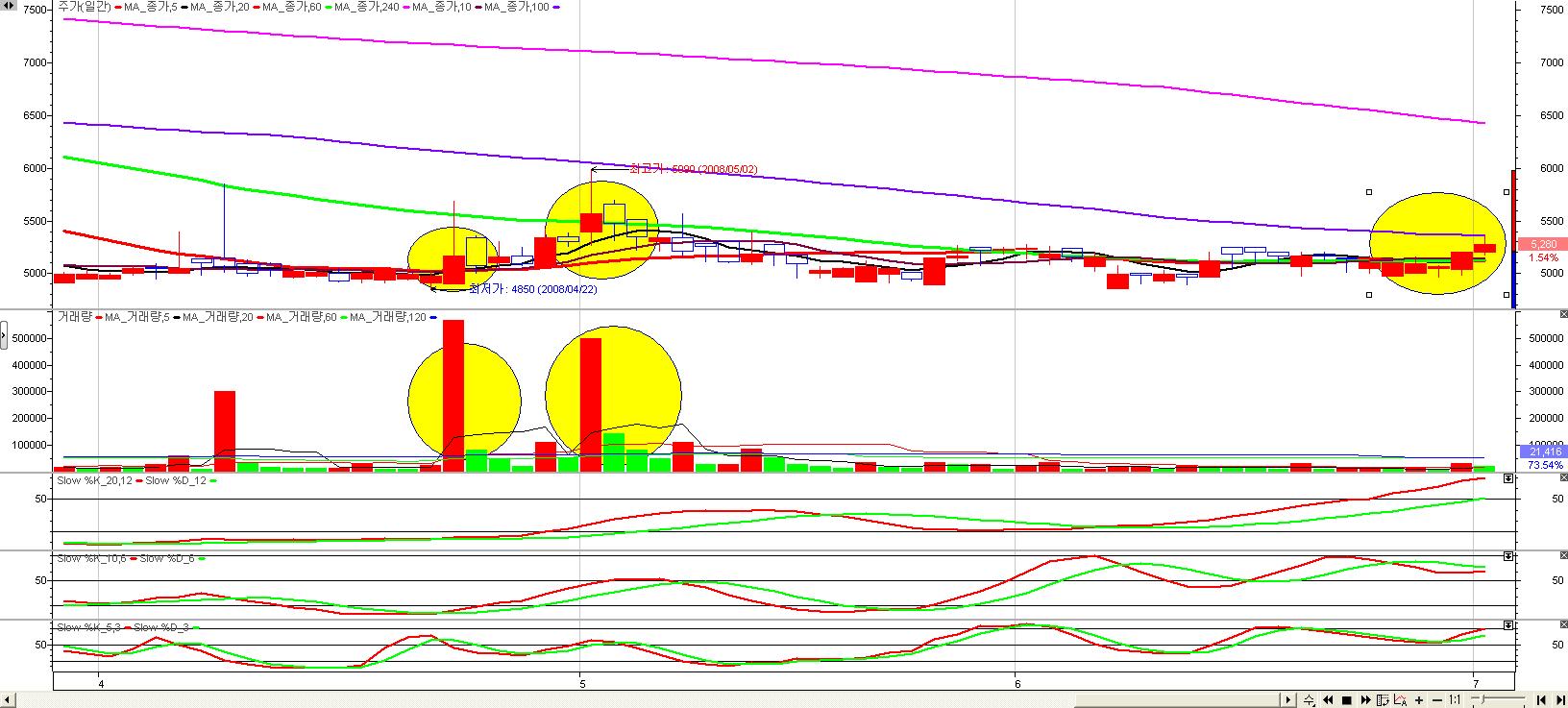The image size is (1568, 708).
Task: Expand the Slow %K_20,12 pane with its arrow button
Action: (1508, 477)
